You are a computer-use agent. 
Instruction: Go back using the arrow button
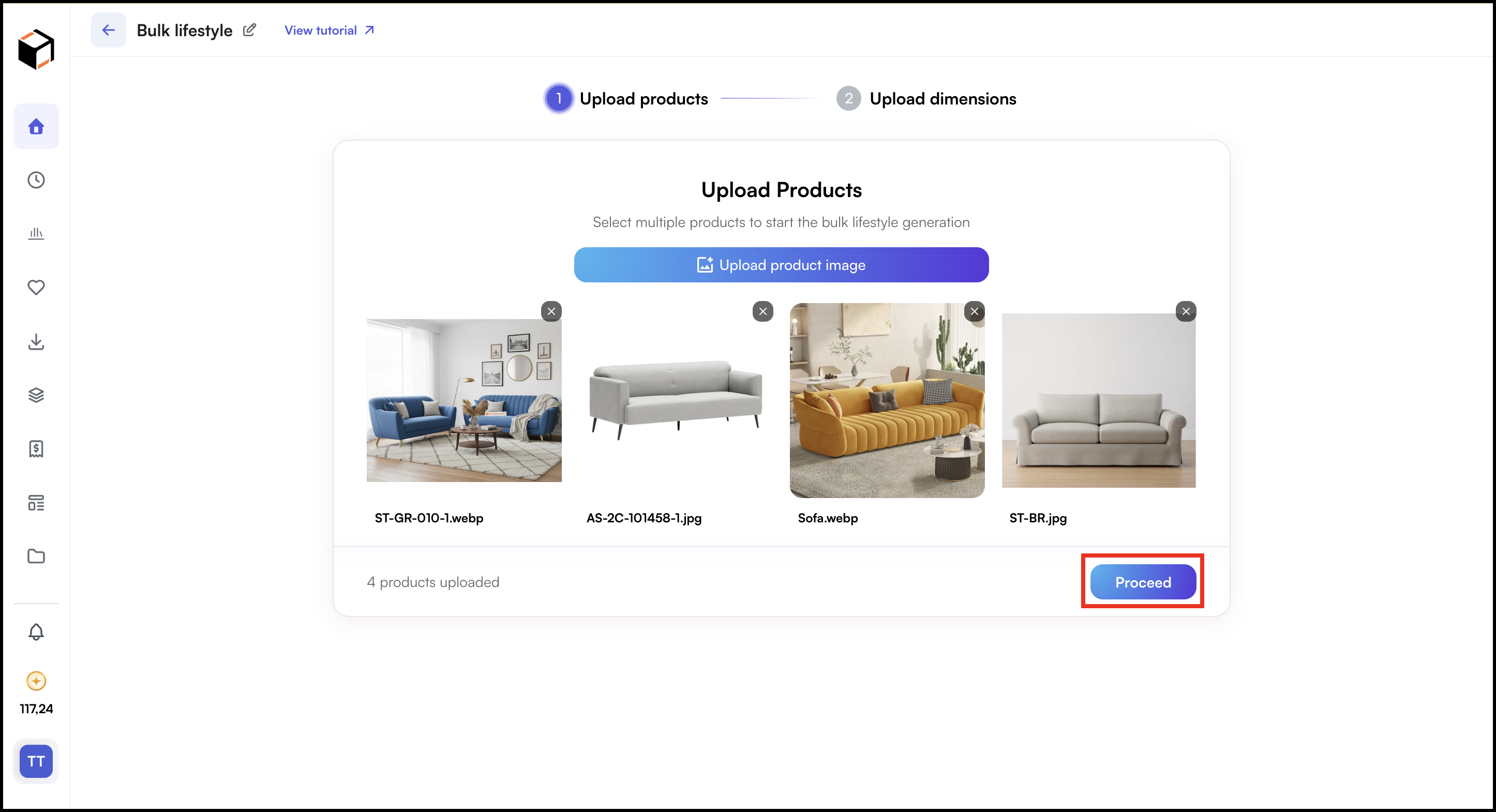tap(108, 30)
